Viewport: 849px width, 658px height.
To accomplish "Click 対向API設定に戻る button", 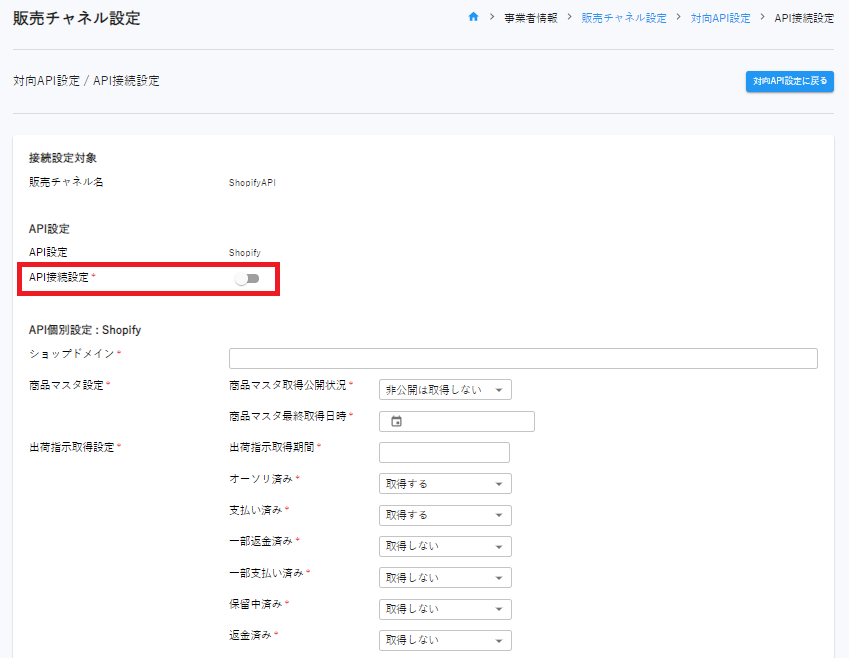I will coord(789,81).
